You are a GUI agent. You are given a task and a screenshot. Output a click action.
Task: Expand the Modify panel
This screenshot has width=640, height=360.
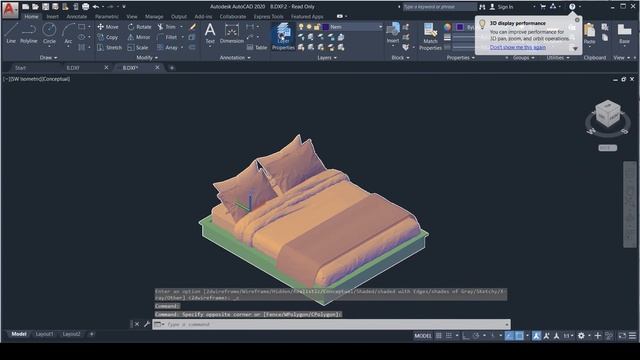[147, 58]
